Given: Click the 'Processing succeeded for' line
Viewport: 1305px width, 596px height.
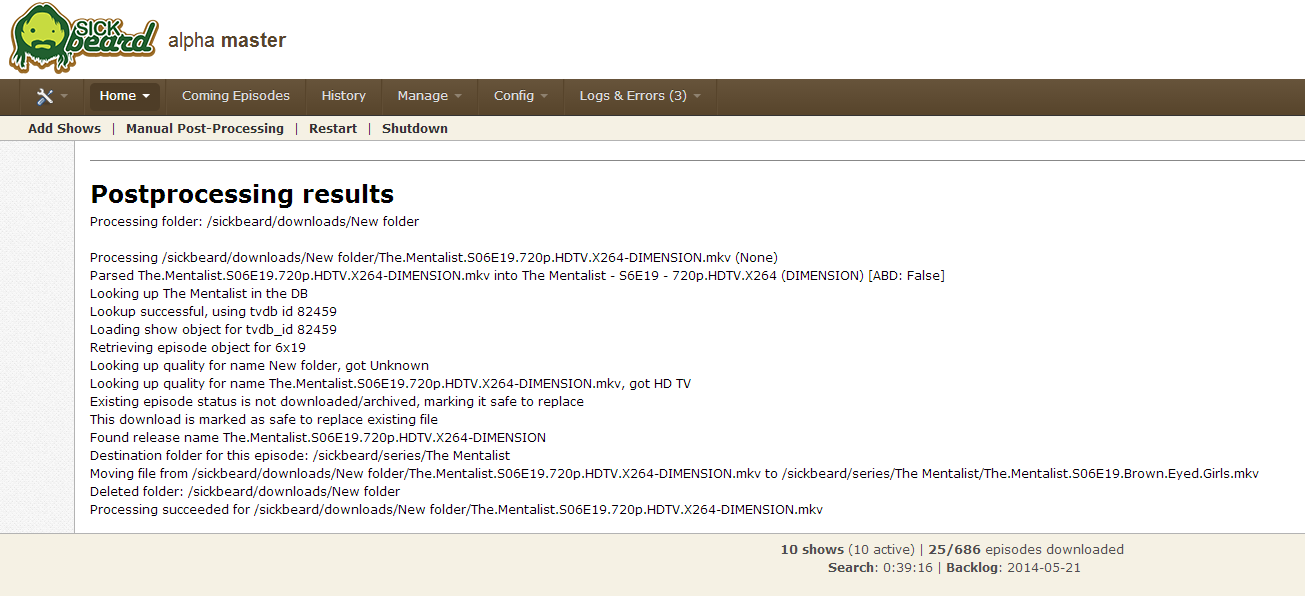Looking at the screenshot, I should (x=456, y=510).
